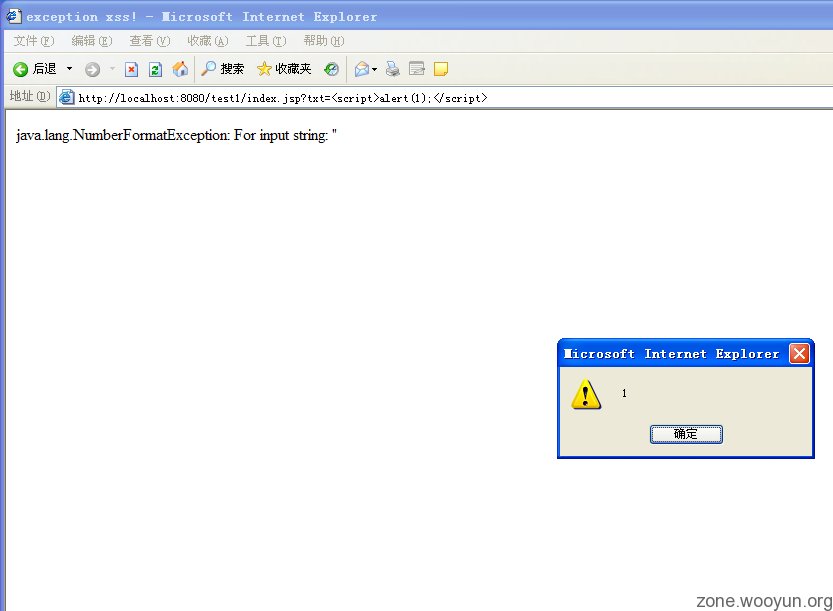Click the Edit page toolbar icon
Screen dimensions: 833x611
click(x=417, y=69)
